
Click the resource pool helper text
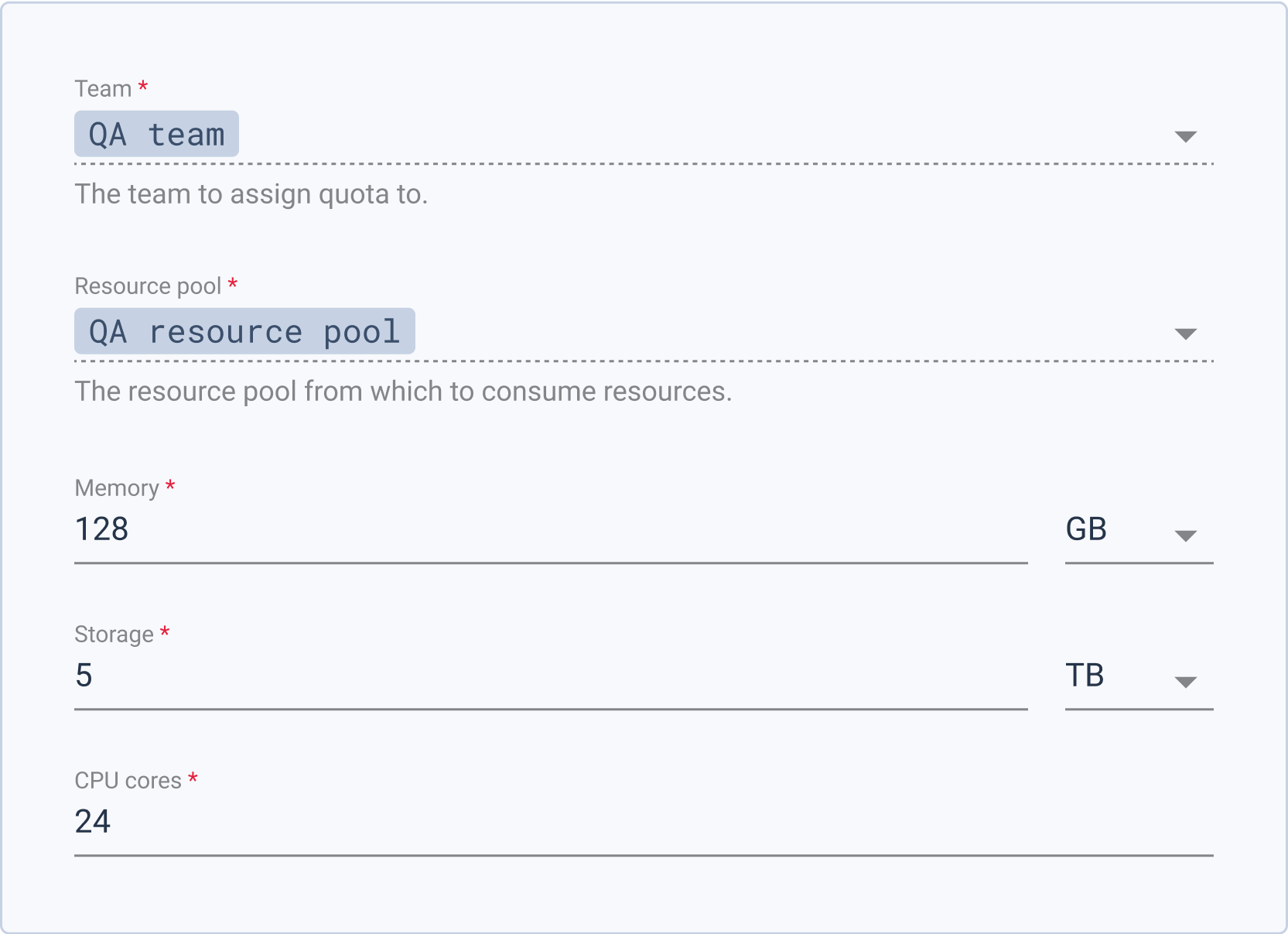[402, 392]
